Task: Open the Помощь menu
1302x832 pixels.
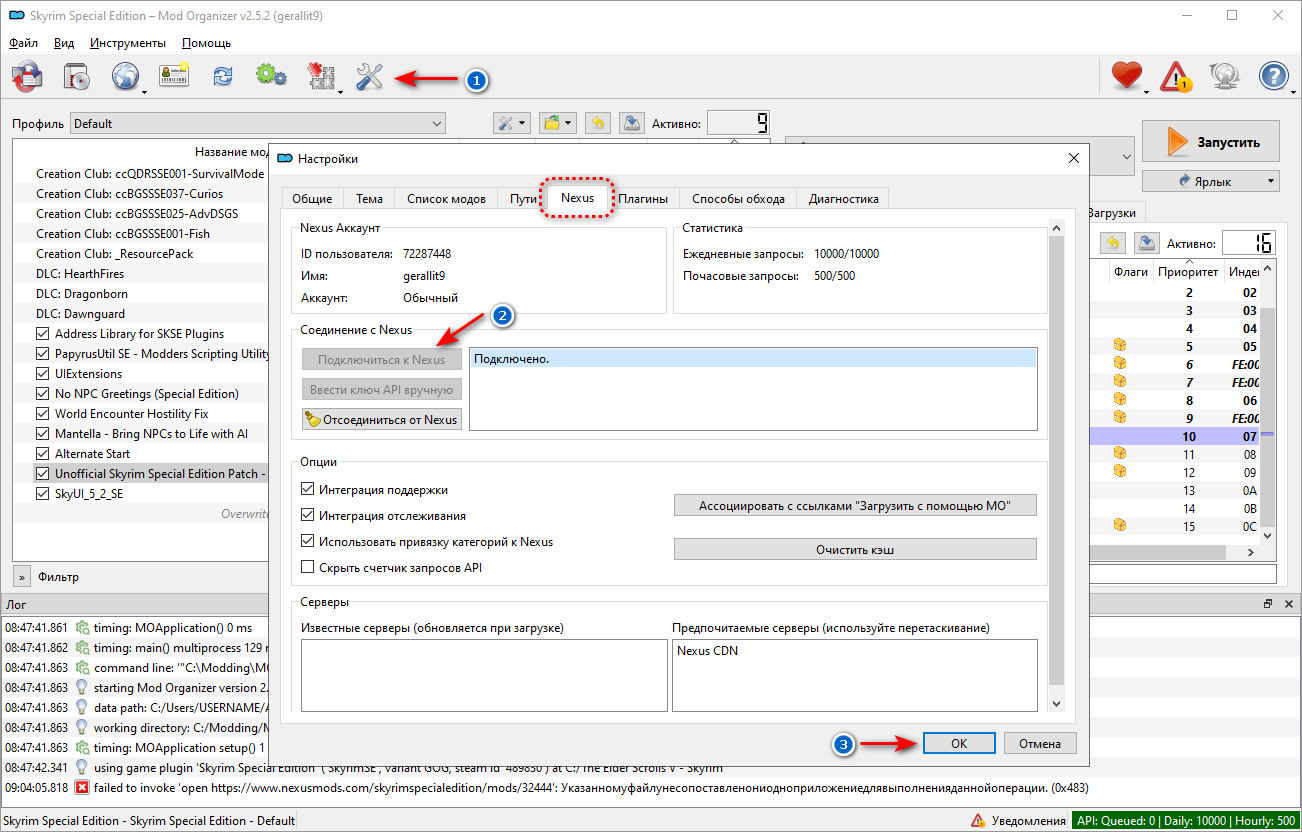Action: (x=207, y=43)
